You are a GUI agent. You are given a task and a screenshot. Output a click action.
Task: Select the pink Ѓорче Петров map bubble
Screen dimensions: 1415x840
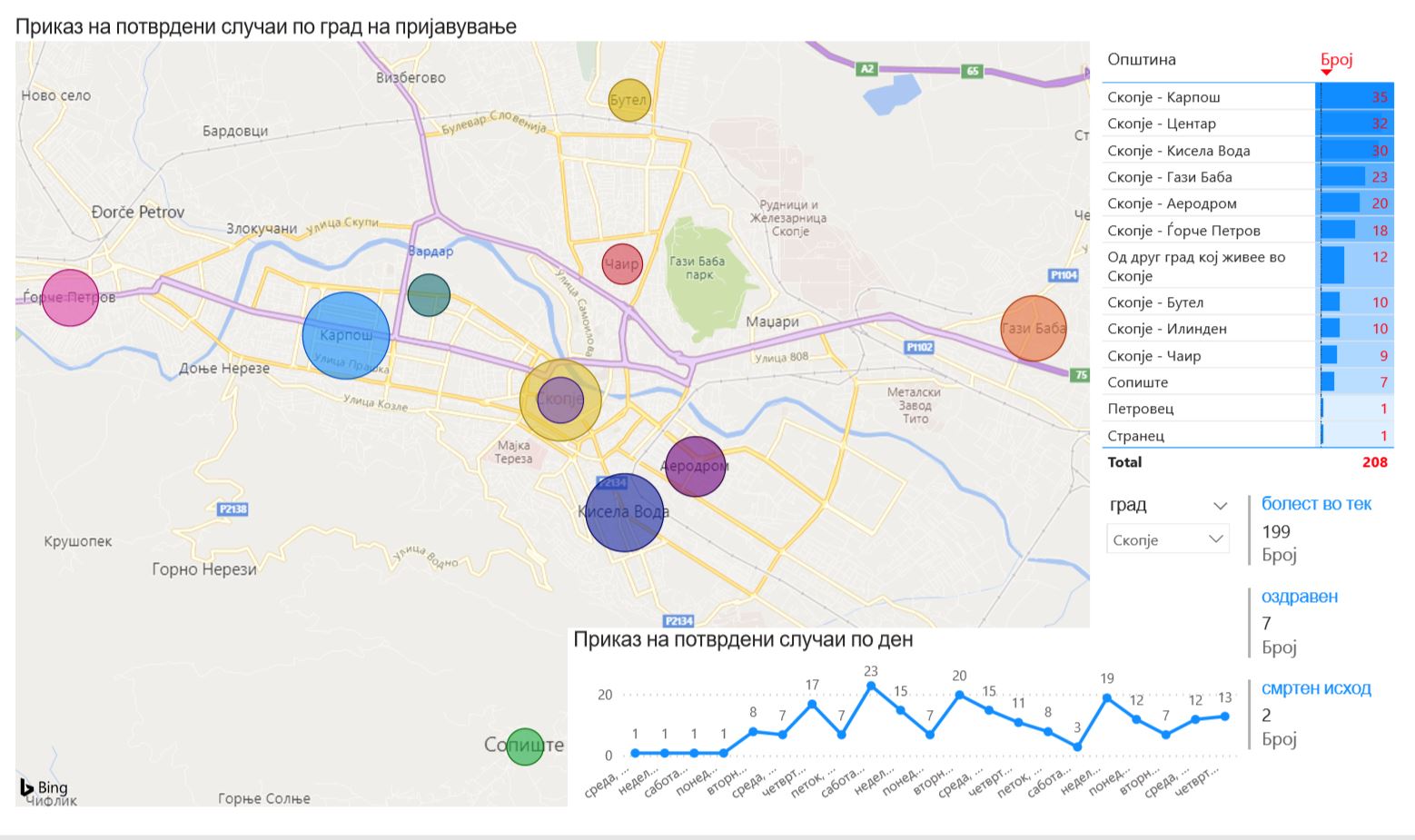coord(70,297)
